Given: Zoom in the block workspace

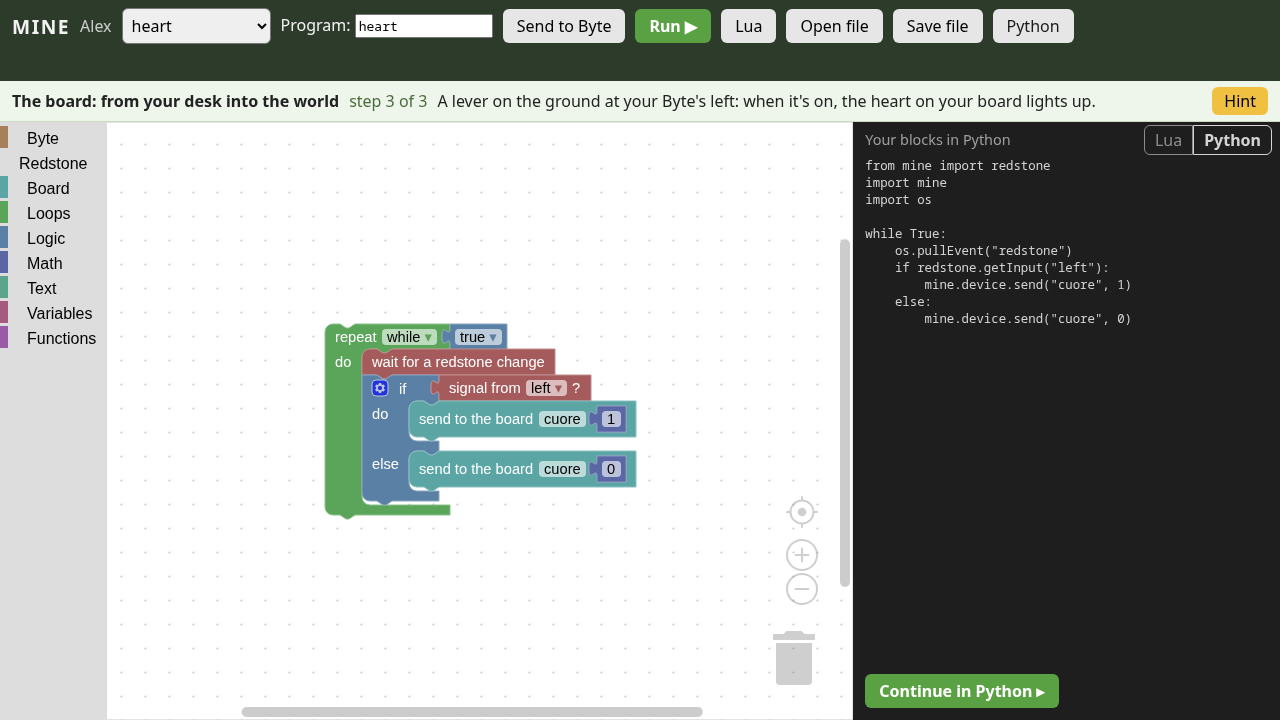Looking at the screenshot, I should pos(802,555).
